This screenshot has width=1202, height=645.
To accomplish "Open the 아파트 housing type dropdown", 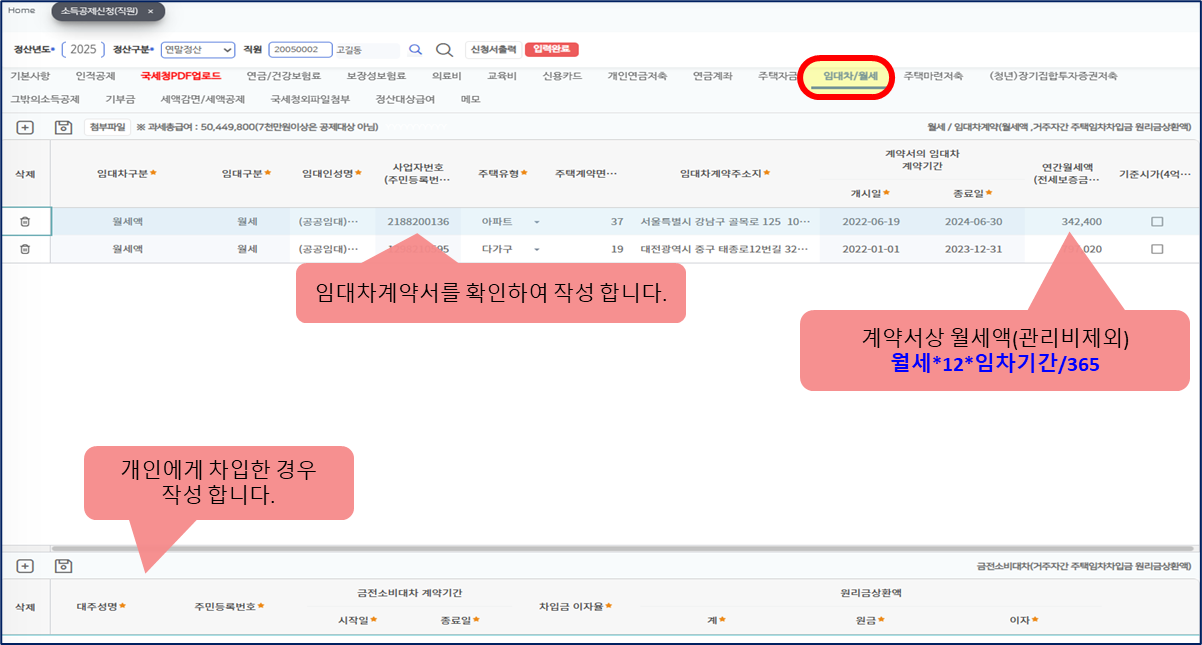I will (x=537, y=222).
